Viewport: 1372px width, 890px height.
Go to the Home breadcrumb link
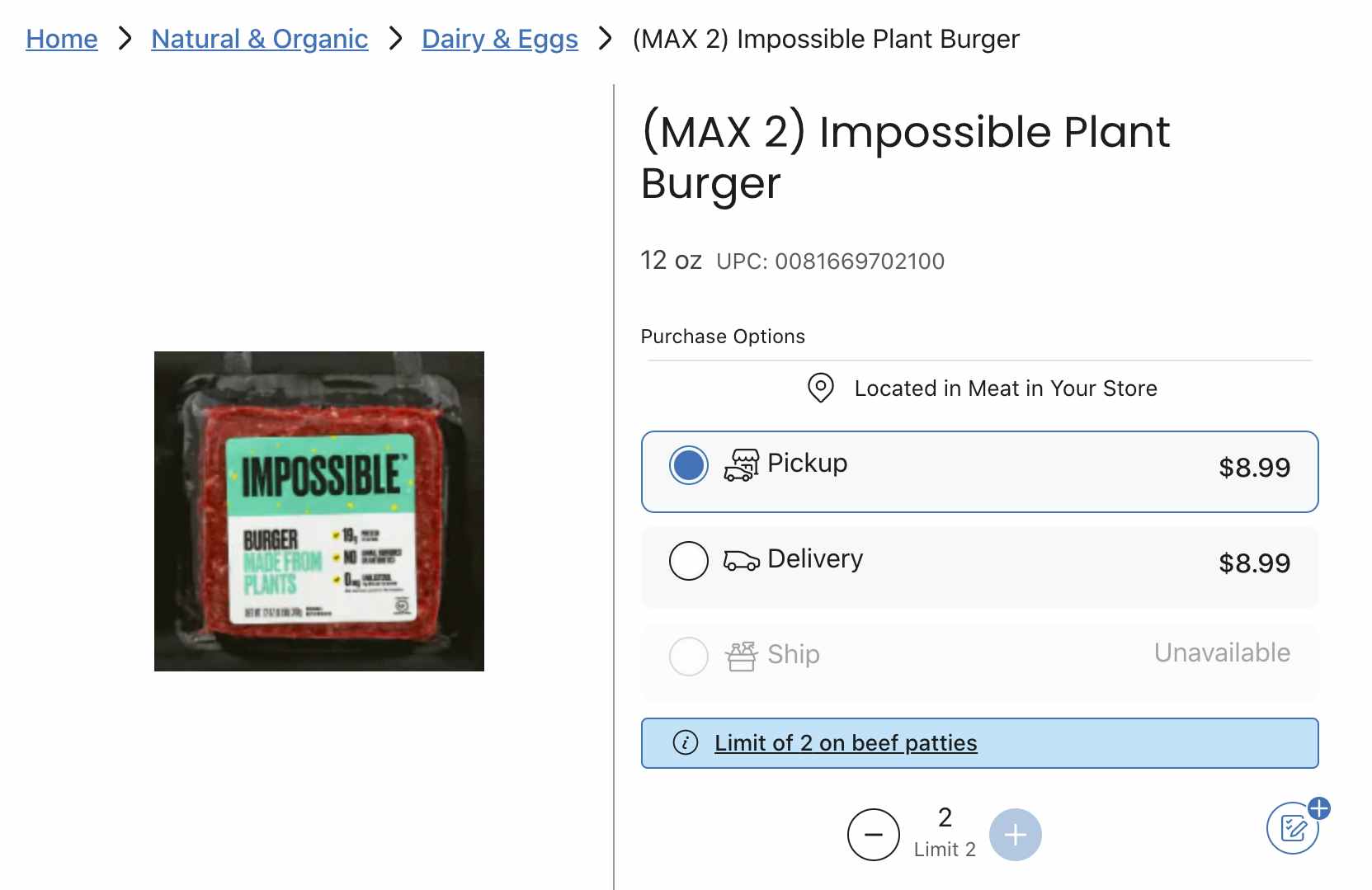point(62,39)
